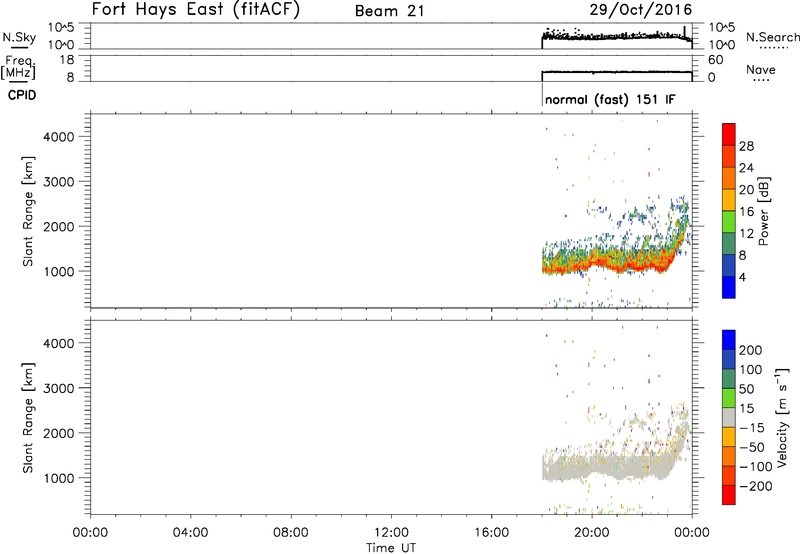Select the "Freq. [MHz]" axis label
Image resolution: width=800 pixels, height=554 pixels.
[x=18, y=67]
